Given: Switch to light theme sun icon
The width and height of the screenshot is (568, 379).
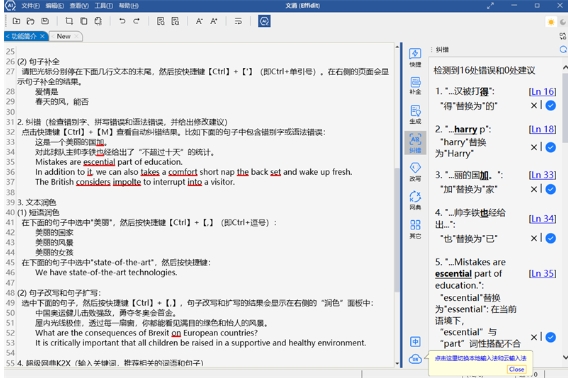Looking at the screenshot, I should (551, 22).
